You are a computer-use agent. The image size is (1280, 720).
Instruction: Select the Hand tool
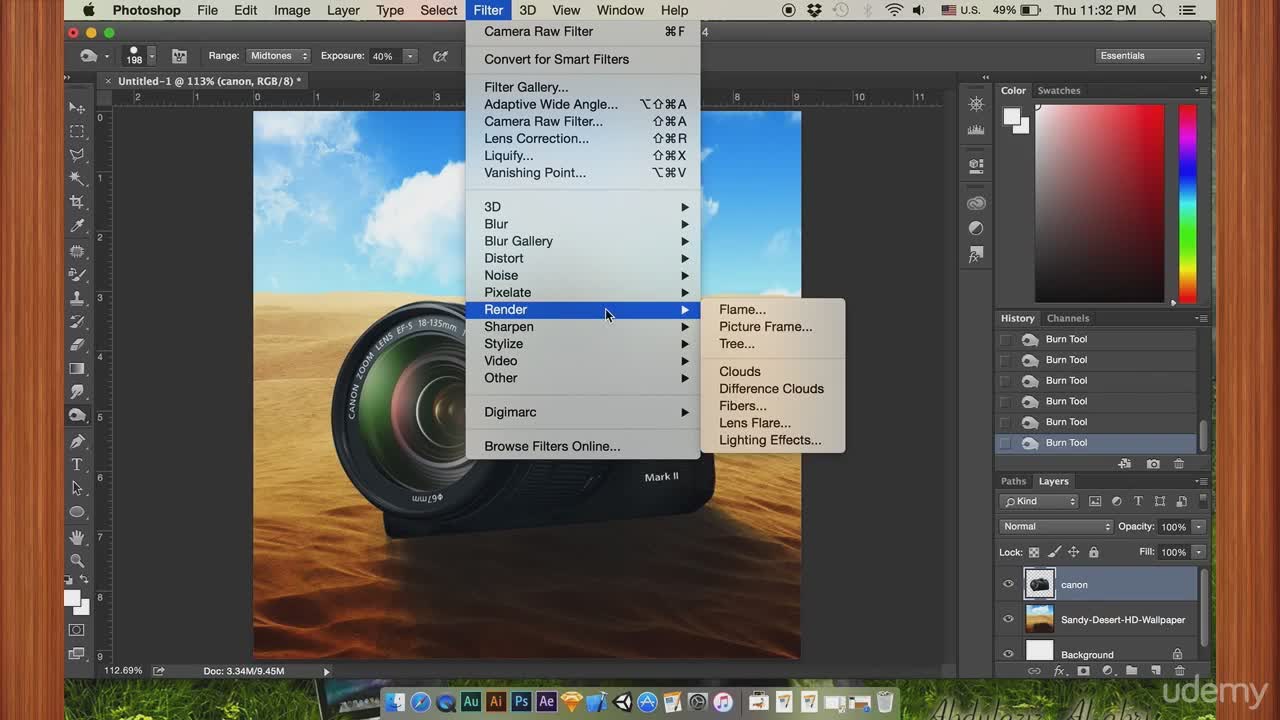click(x=77, y=537)
